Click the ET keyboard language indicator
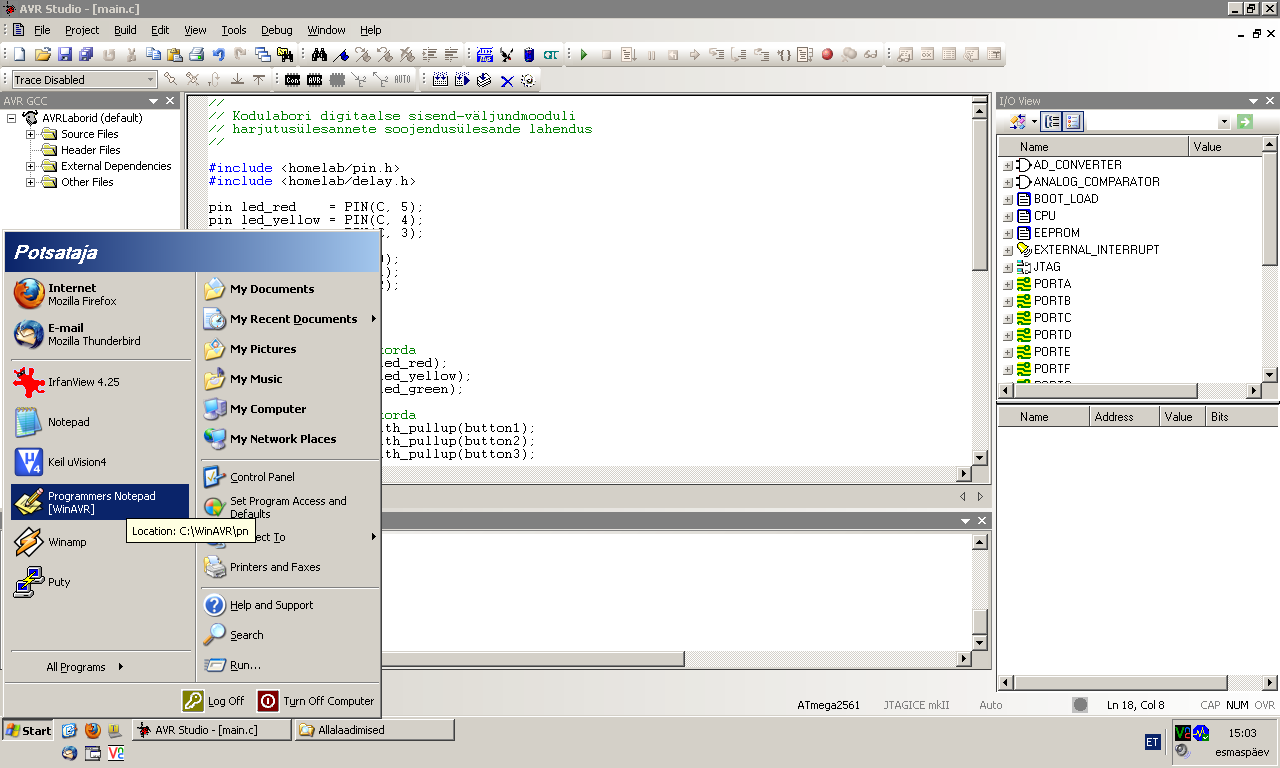Viewport: 1280px width, 768px height. 1152,742
